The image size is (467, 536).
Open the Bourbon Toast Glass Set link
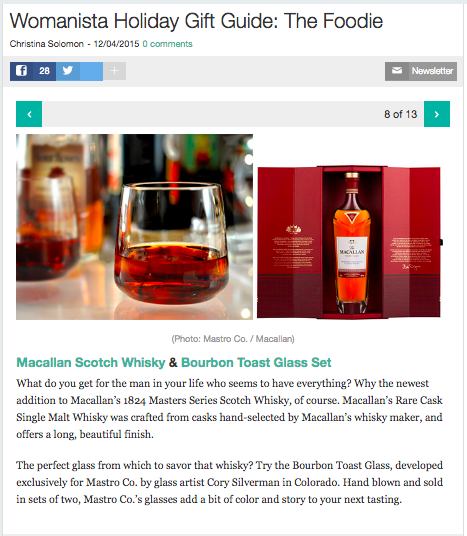[x=256, y=362]
